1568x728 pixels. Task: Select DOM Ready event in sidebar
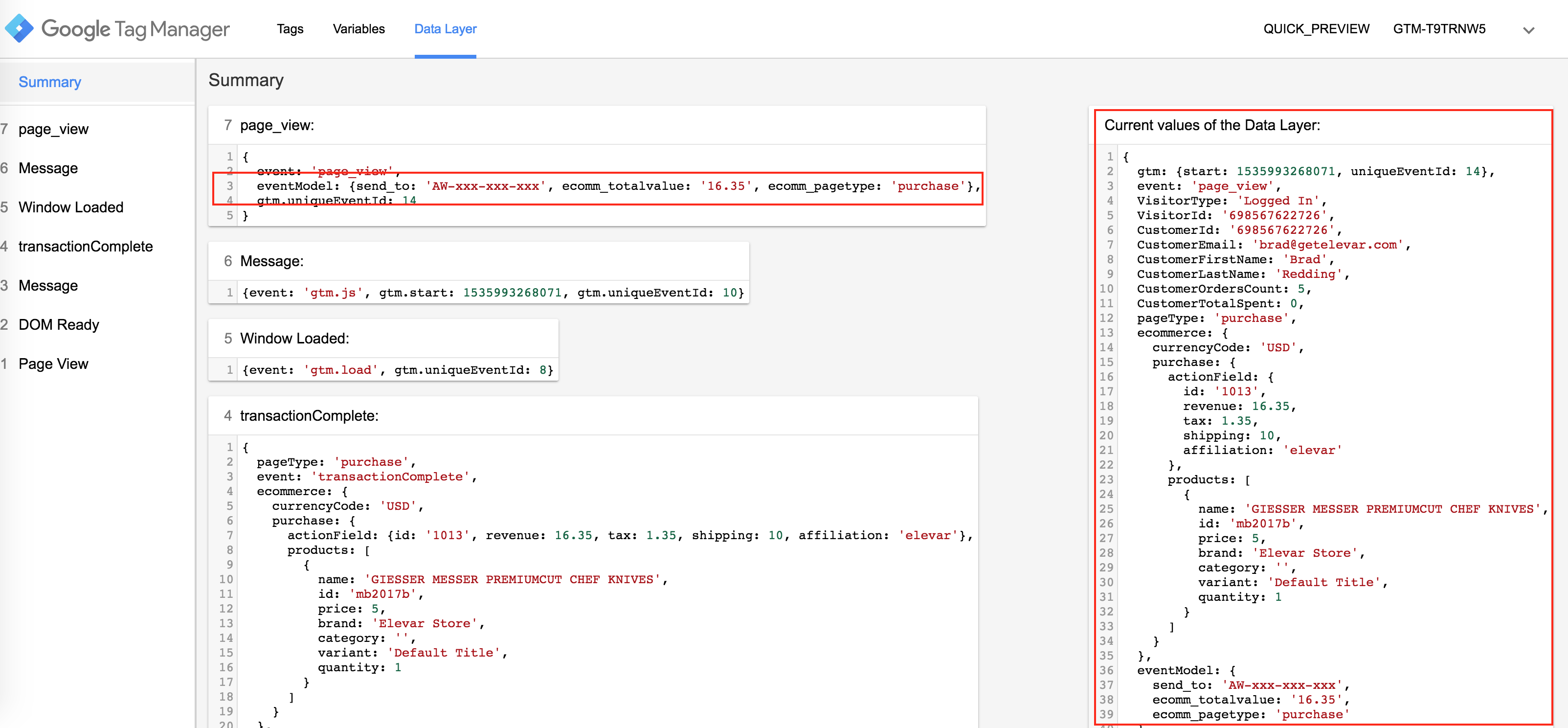click(x=58, y=324)
